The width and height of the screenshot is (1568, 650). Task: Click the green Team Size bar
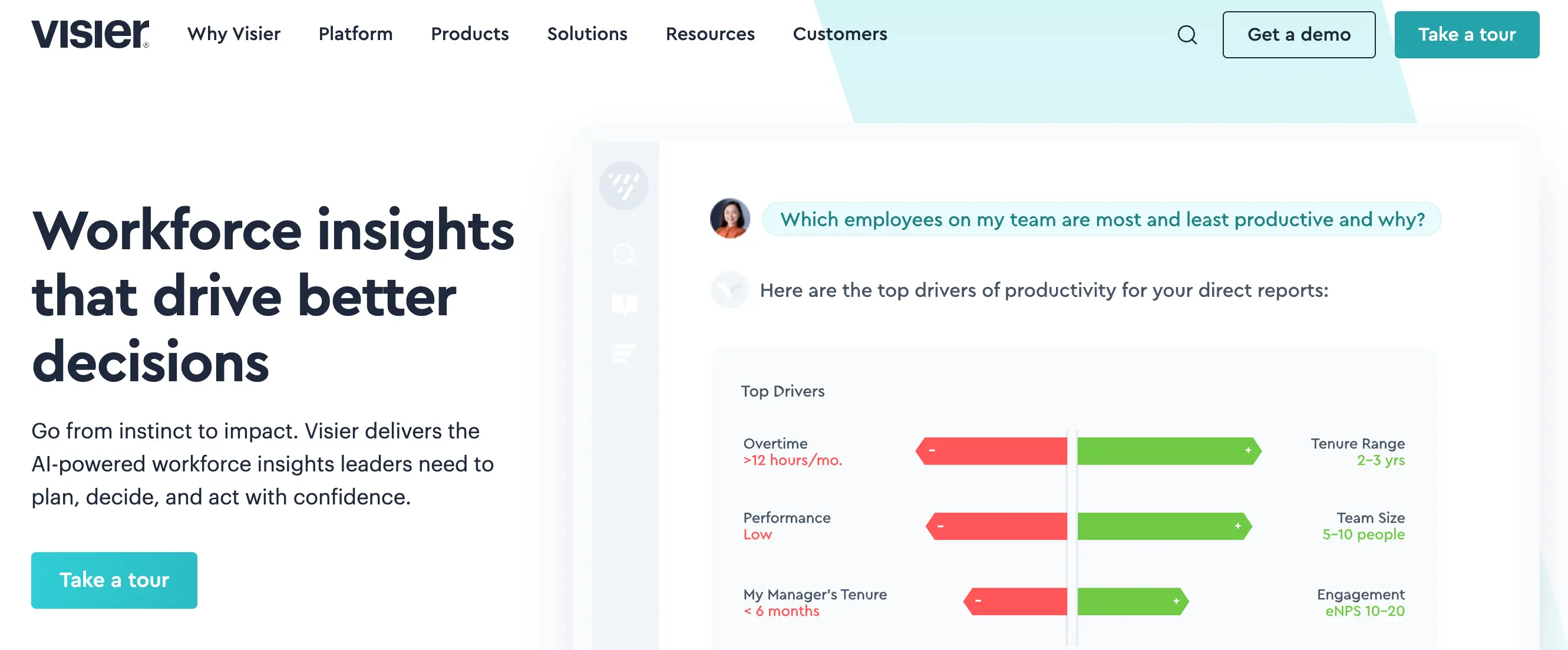(x=1164, y=526)
